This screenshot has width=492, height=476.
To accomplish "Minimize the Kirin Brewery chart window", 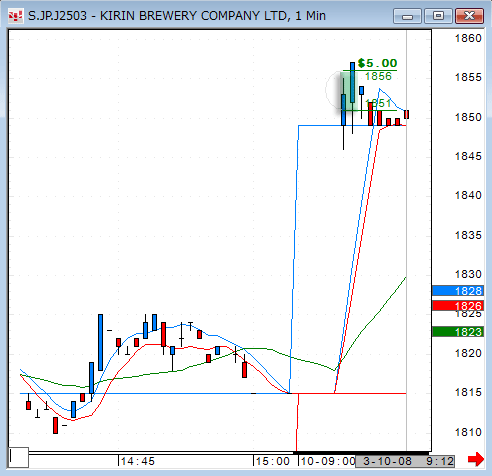I will pos(407,16).
